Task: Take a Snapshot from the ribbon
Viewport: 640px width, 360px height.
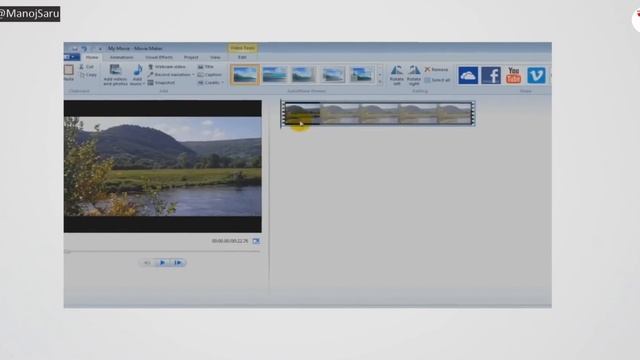Action: [161, 83]
